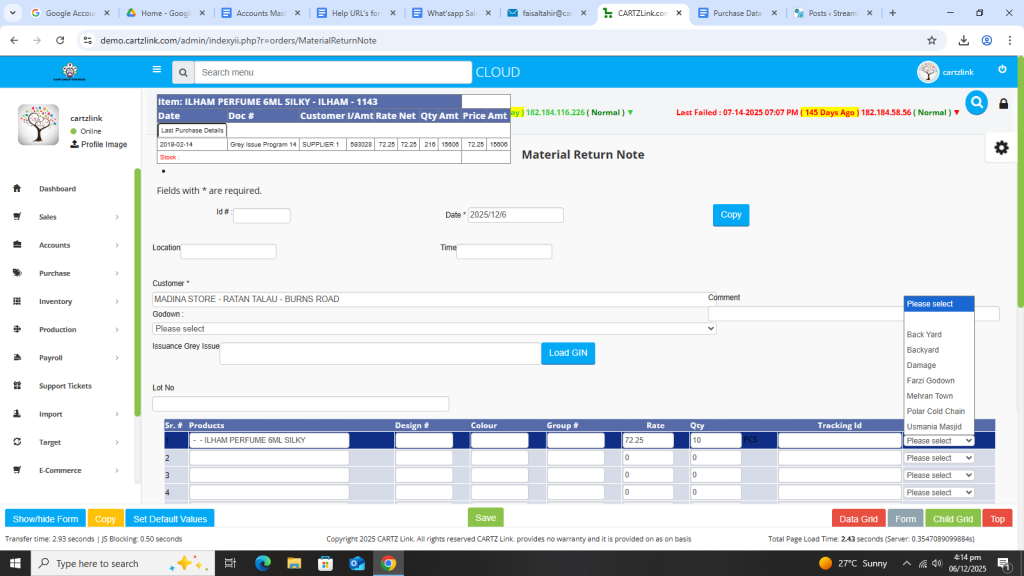This screenshot has width=1024, height=576.
Task: Click the Show/hide Form button
Action: pyautogui.click(x=45, y=519)
